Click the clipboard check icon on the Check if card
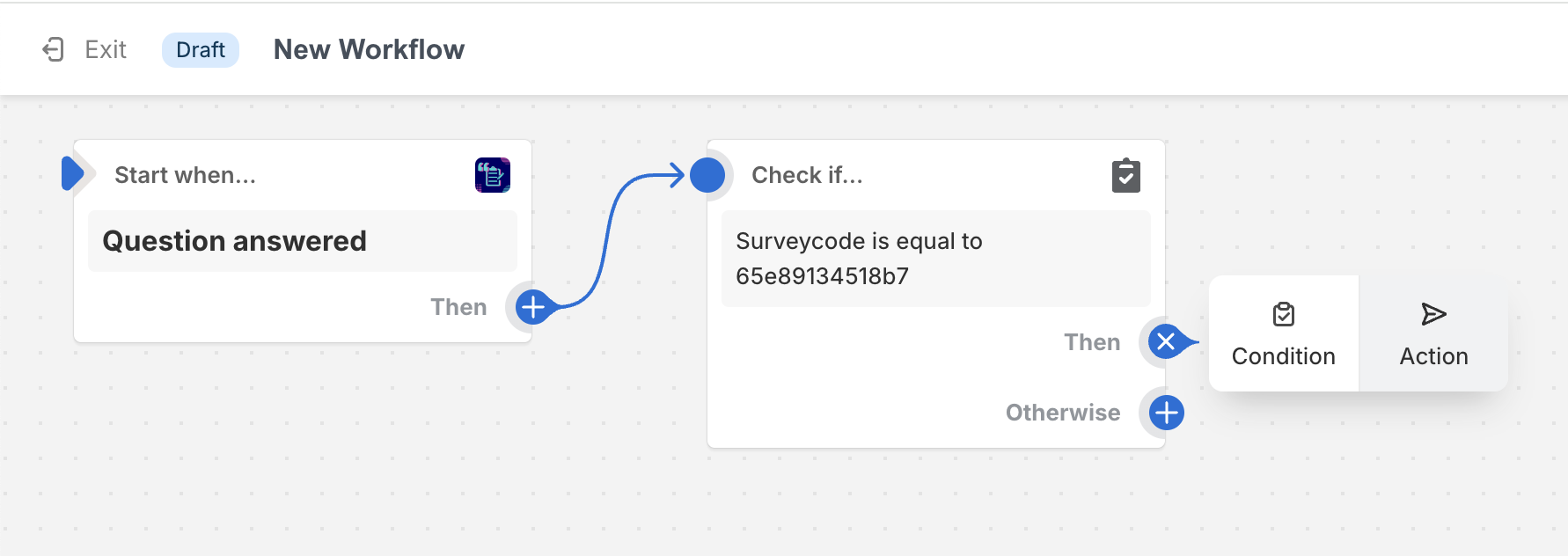Viewport: 1568px width, 556px height. tap(1126, 176)
